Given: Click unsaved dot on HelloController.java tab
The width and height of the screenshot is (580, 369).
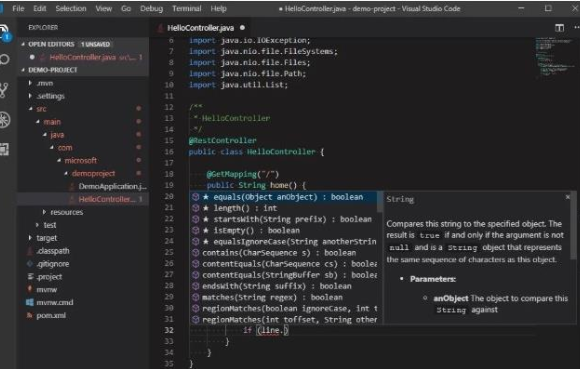Looking at the screenshot, I should pos(242,27).
